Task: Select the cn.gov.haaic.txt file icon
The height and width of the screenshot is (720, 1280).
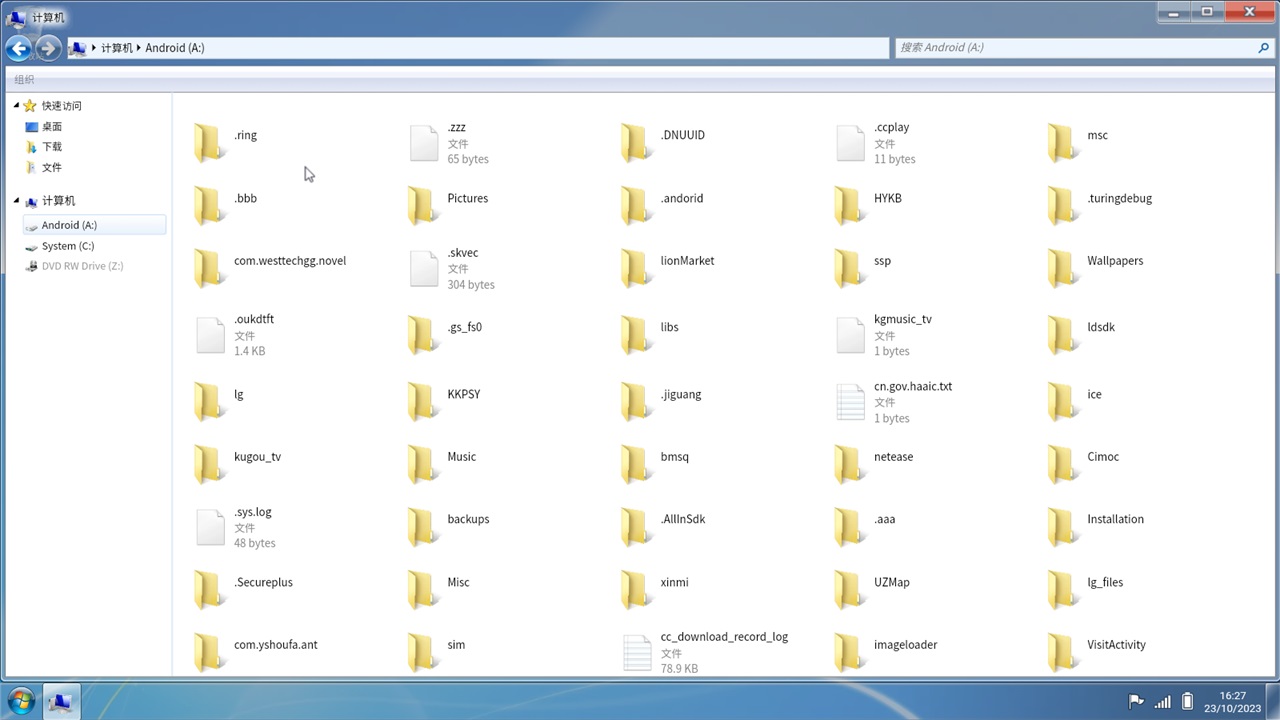Action: coord(850,402)
